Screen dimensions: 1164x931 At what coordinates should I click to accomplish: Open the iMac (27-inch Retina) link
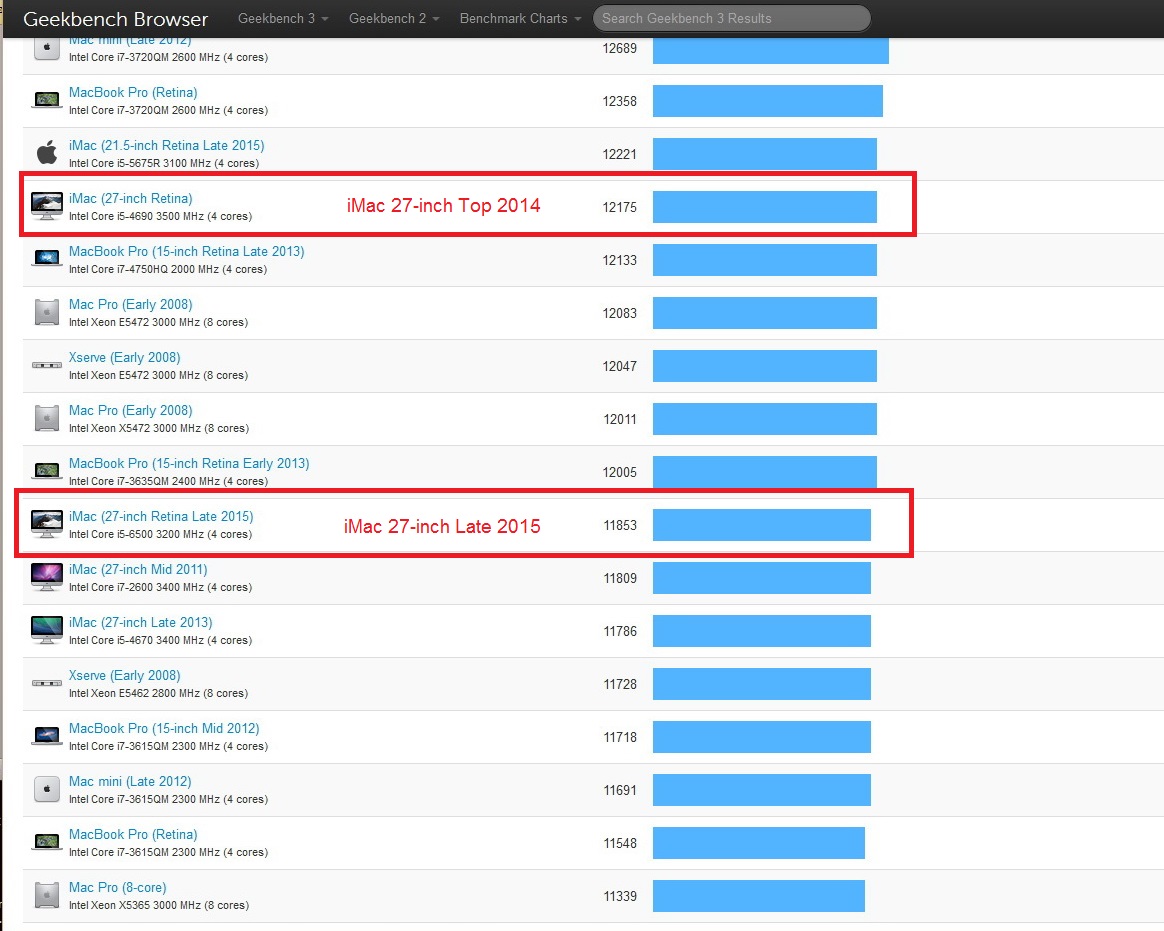tap(131, 199)
